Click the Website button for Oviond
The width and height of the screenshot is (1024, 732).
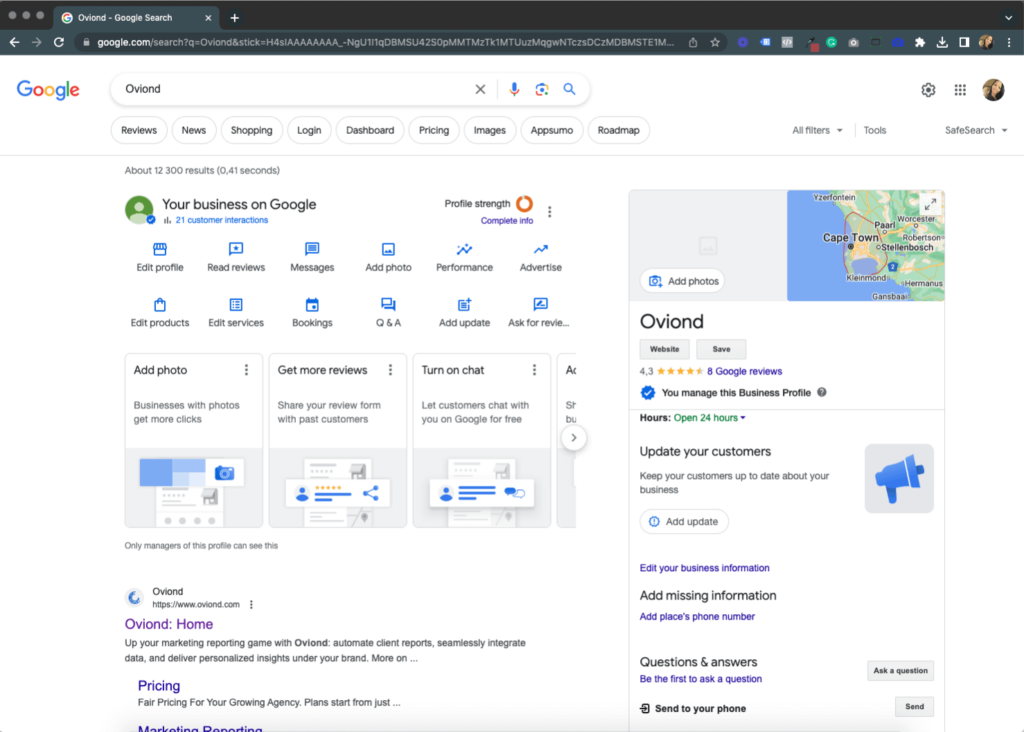tap(664, 349)
